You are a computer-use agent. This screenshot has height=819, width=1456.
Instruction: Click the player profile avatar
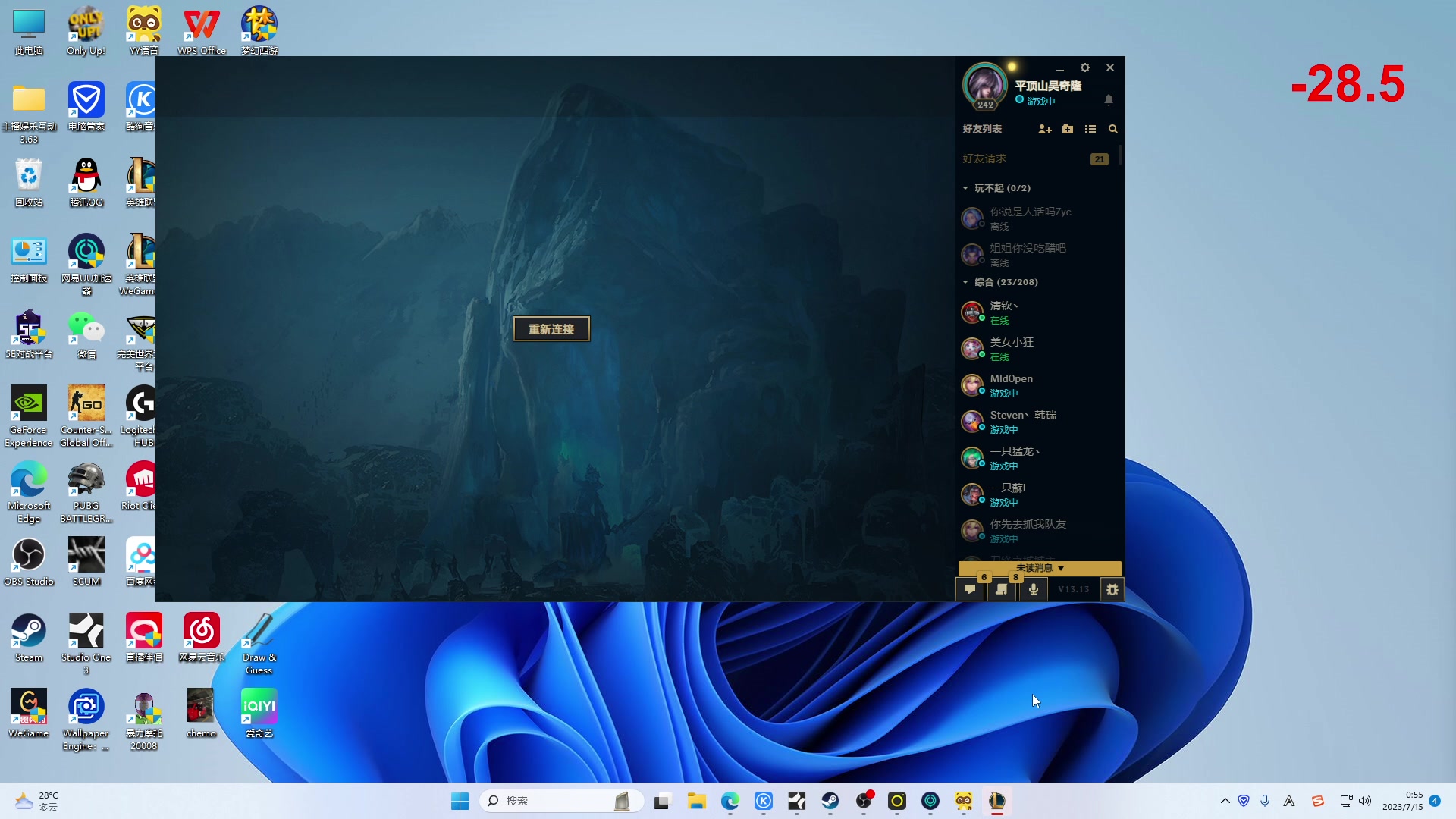coord(984,86)
